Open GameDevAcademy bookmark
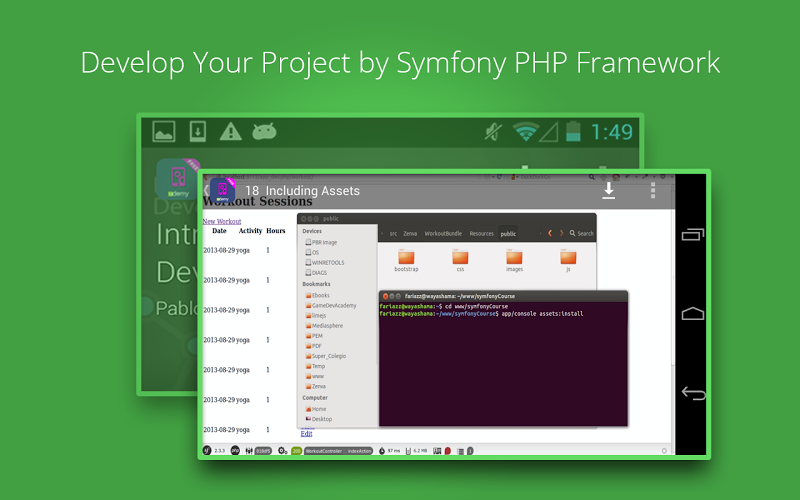Image resolution: width=800 pixels, height=500 pixels. click(331, 306)
